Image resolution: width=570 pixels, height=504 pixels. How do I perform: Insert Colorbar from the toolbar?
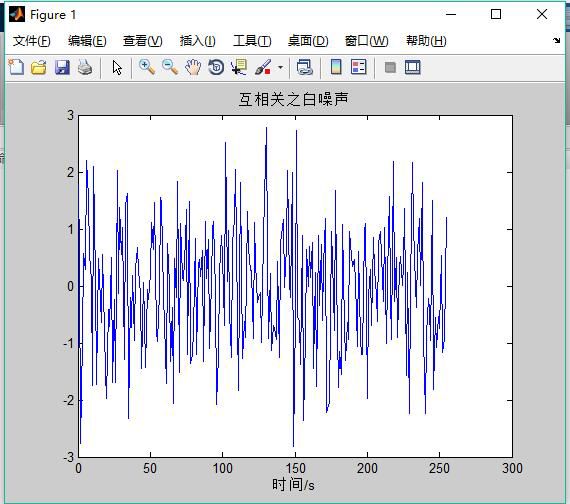pos(336,67)
